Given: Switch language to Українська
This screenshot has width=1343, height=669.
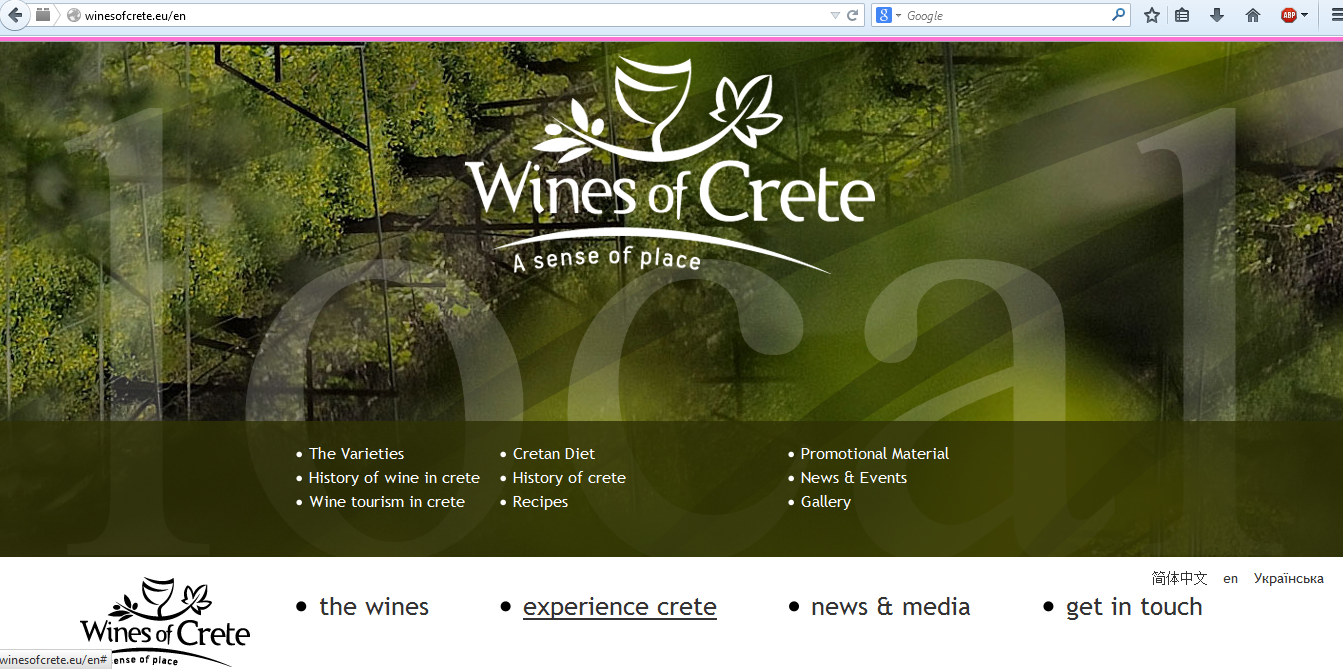Looking at the screenshot, I should [x=1289, y=579].
